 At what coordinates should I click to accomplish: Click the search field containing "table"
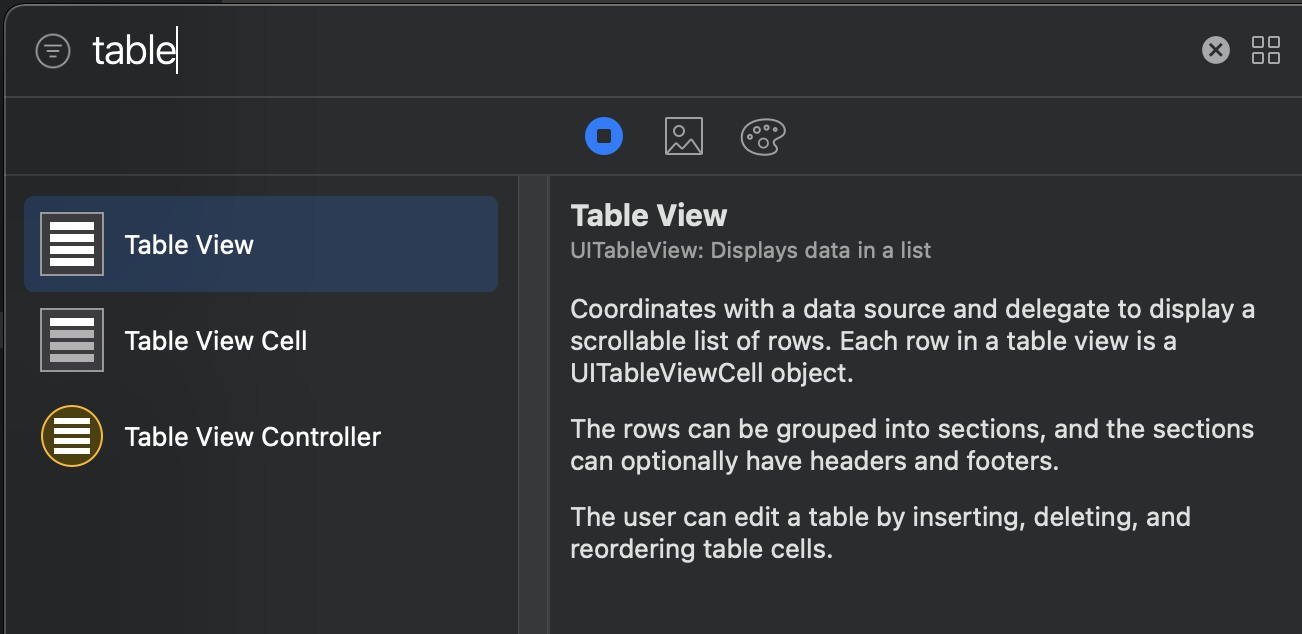[x=600, y=50]
